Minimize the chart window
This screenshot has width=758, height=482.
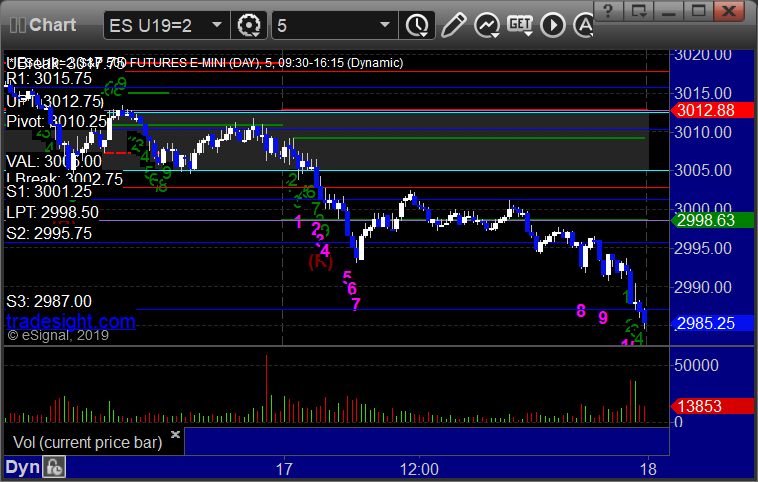669,11
